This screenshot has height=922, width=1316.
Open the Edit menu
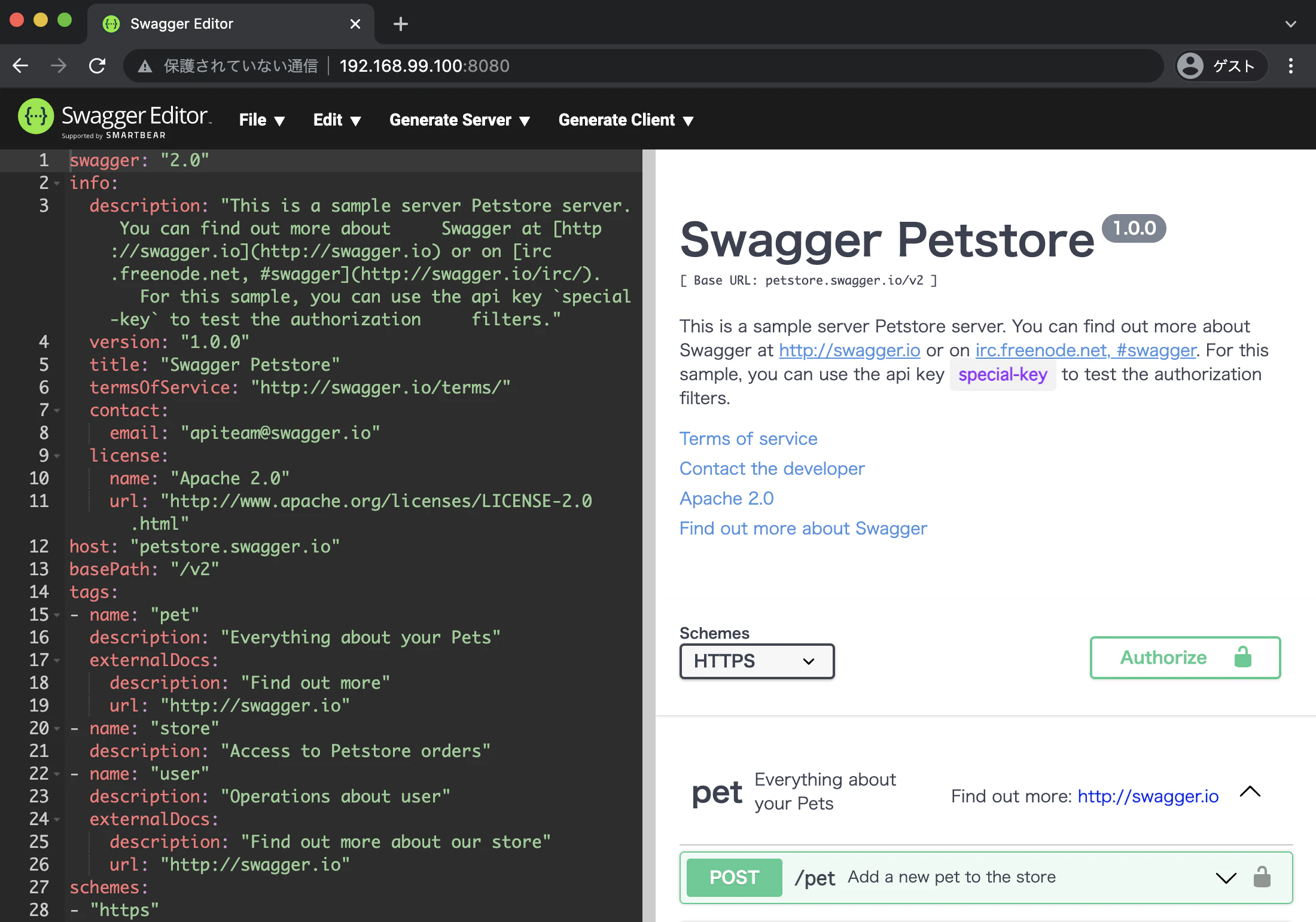pyautogui.click(x=337, y=120)
